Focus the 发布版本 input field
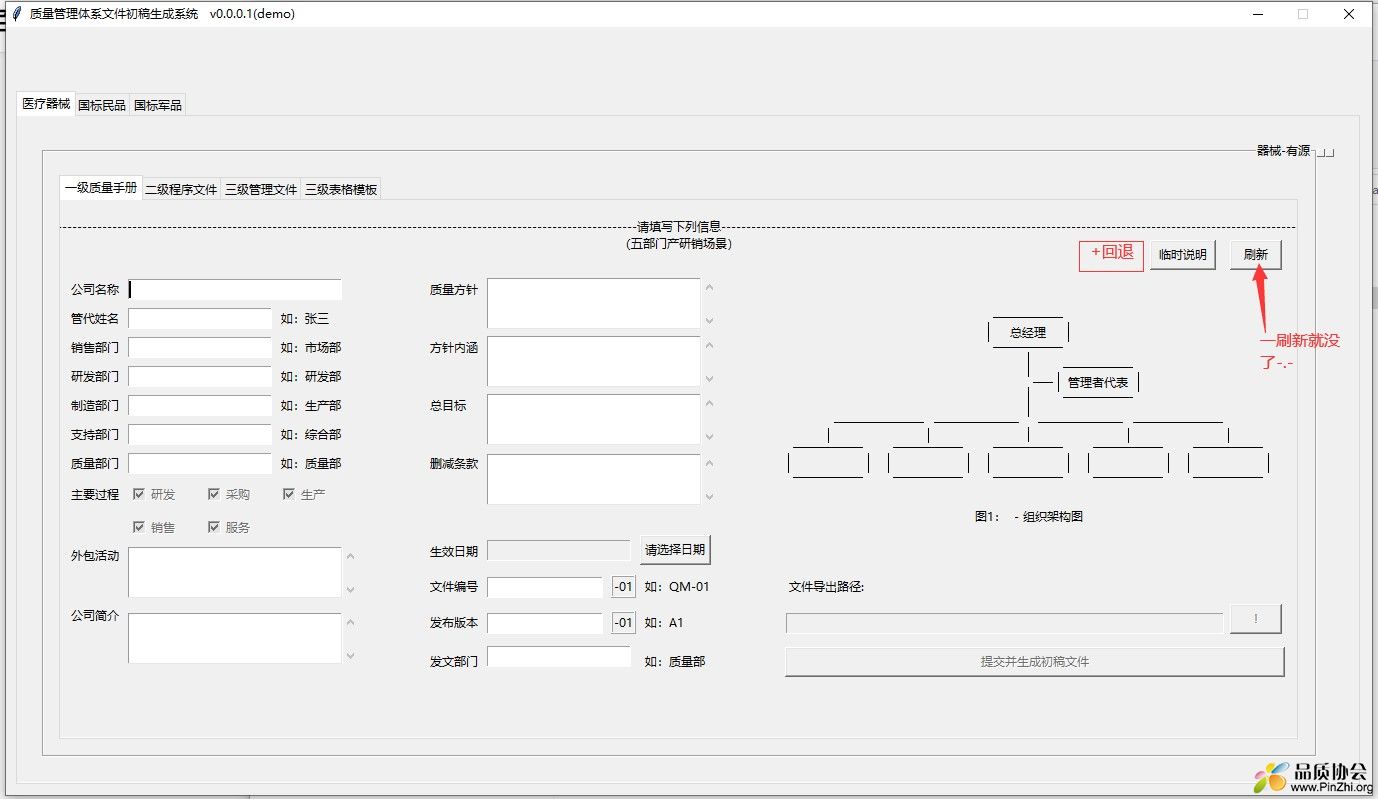Viewport: 1378px width, 799px height. pyautogui.click(x=545, y=623)
